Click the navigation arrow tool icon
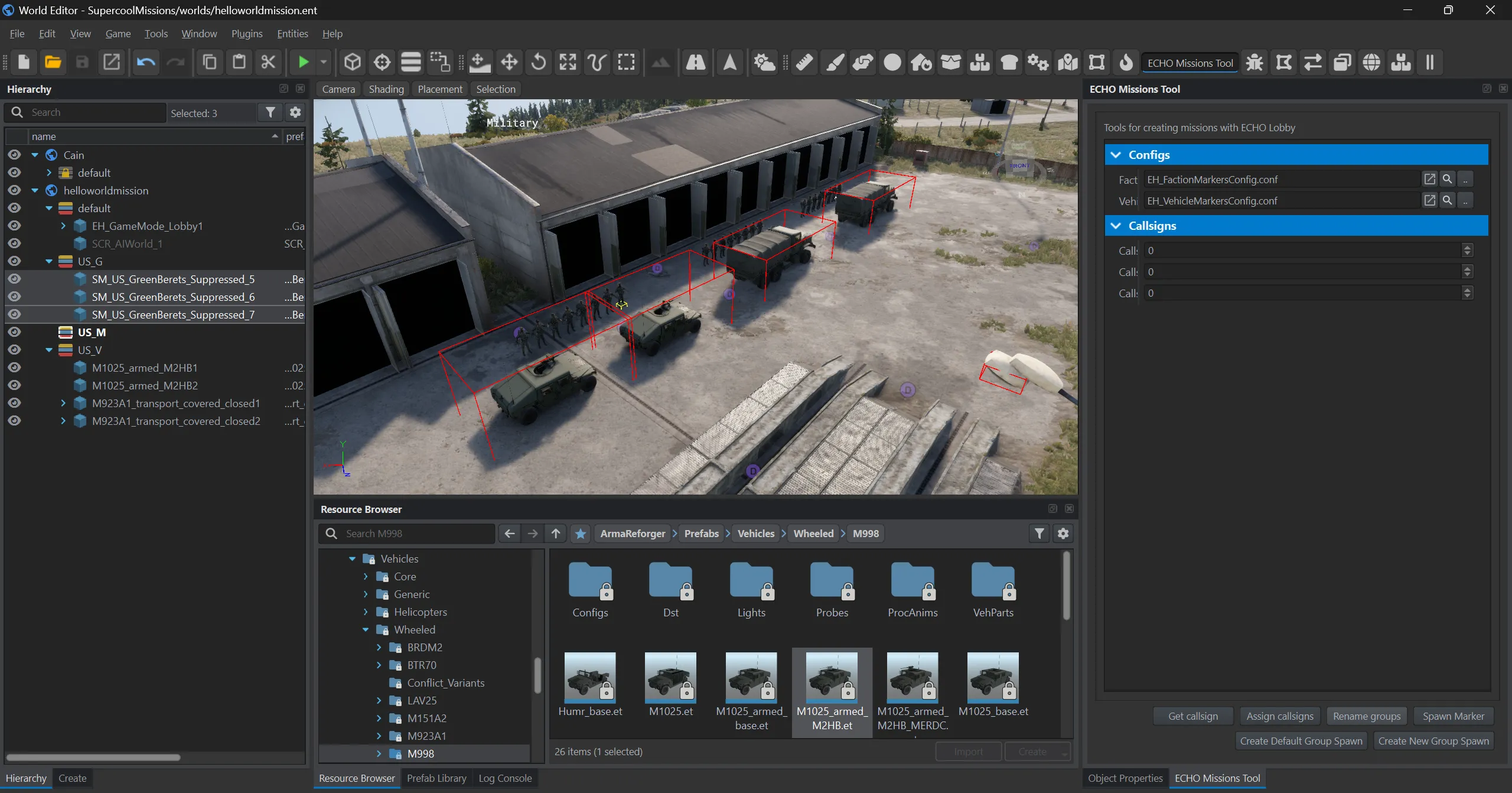The height and width of the screenshot is (793, 1512). coord(730,62)
